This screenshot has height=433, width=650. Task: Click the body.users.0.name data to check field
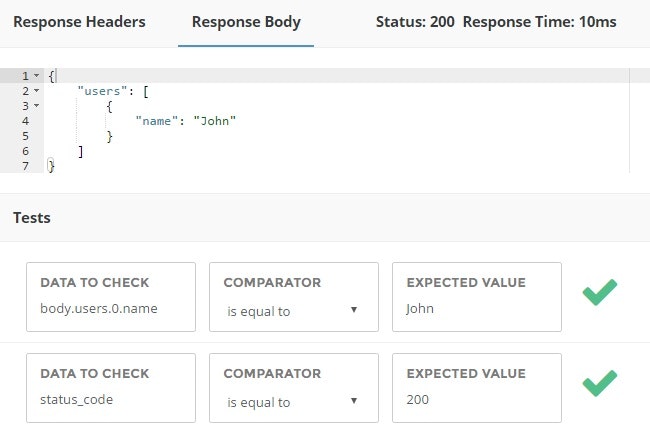110,309
